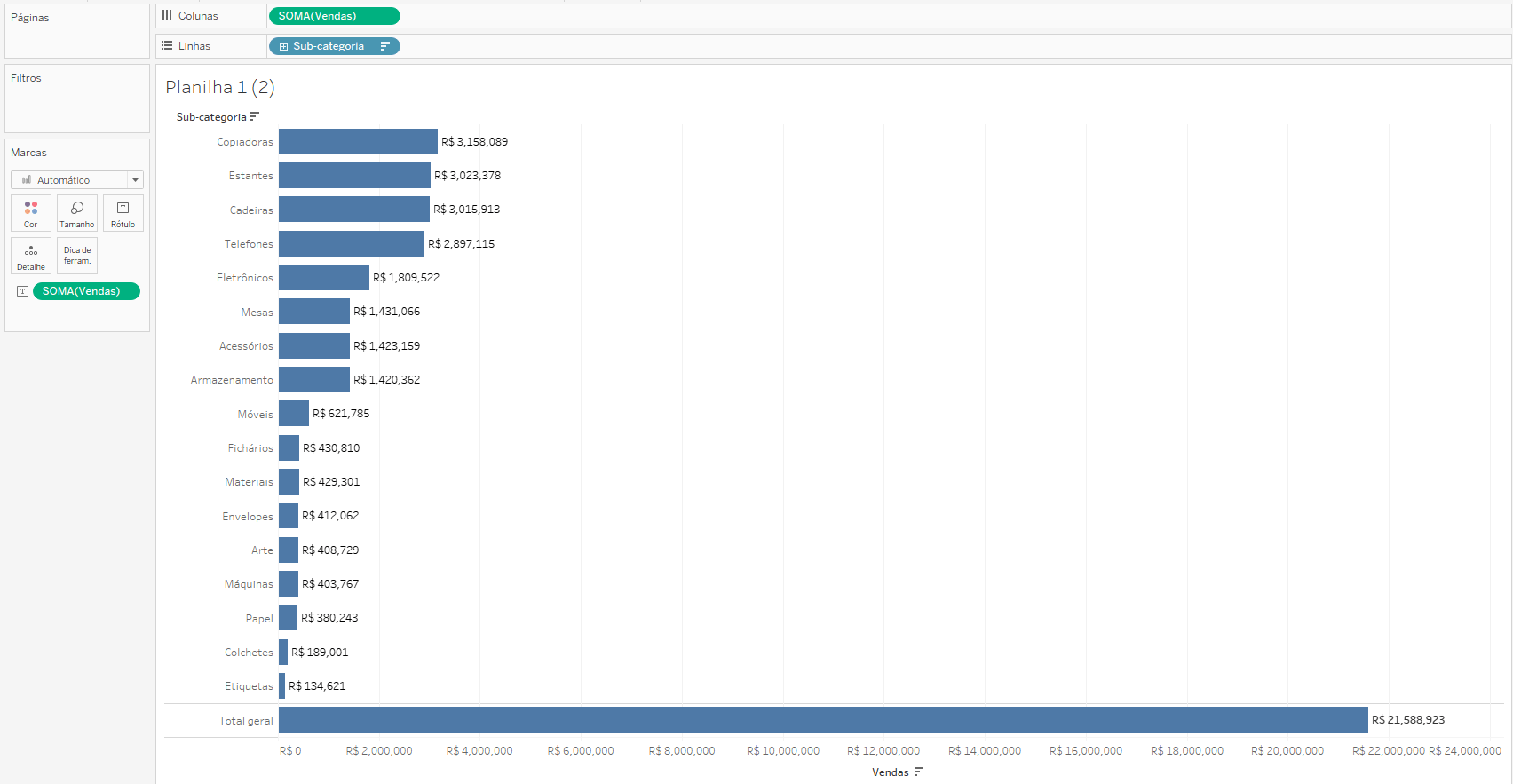Click the Colunas shelf icon
This screenshot has width=1513, height=784.
point(167,16)
